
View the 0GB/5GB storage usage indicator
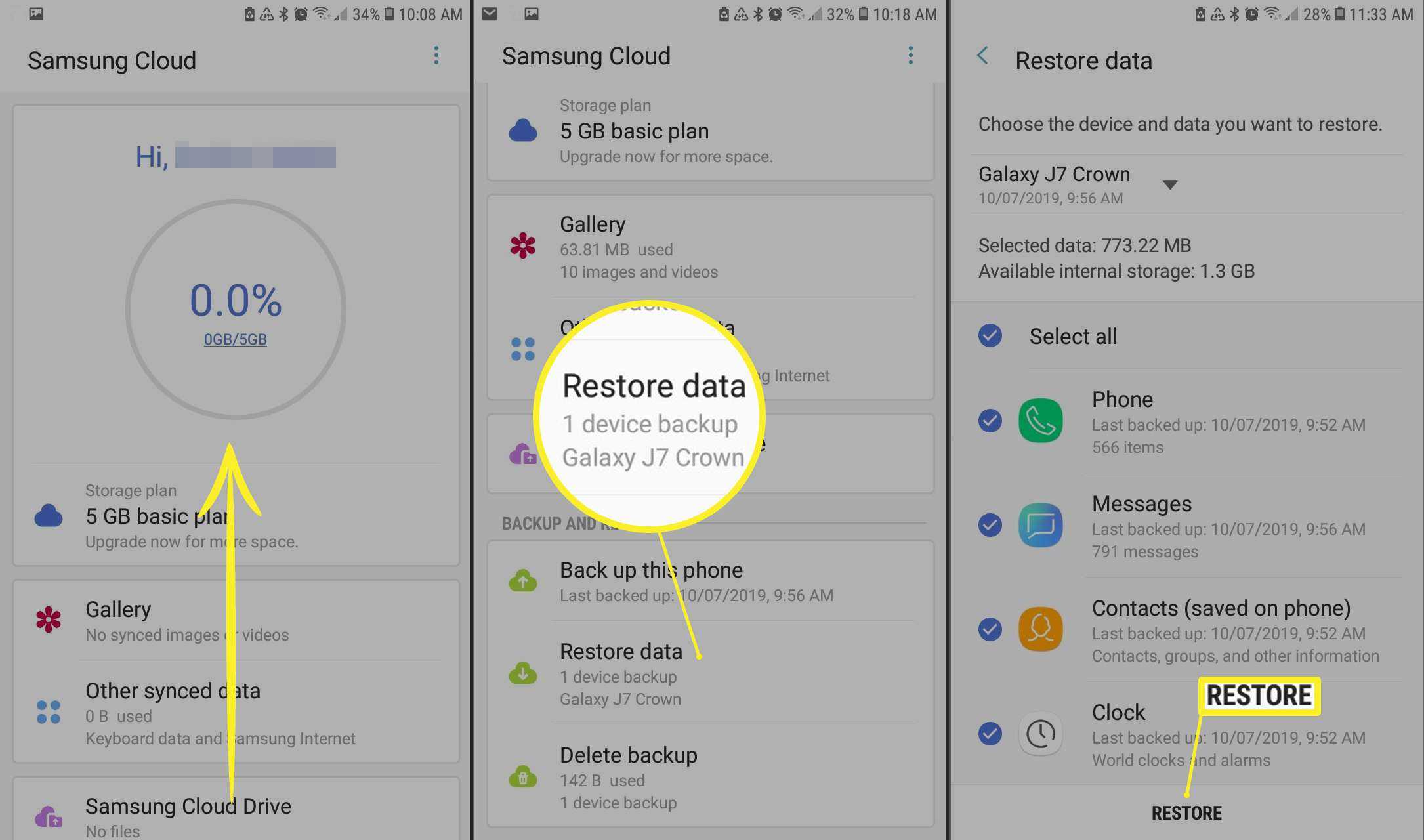tap(235, 340)
